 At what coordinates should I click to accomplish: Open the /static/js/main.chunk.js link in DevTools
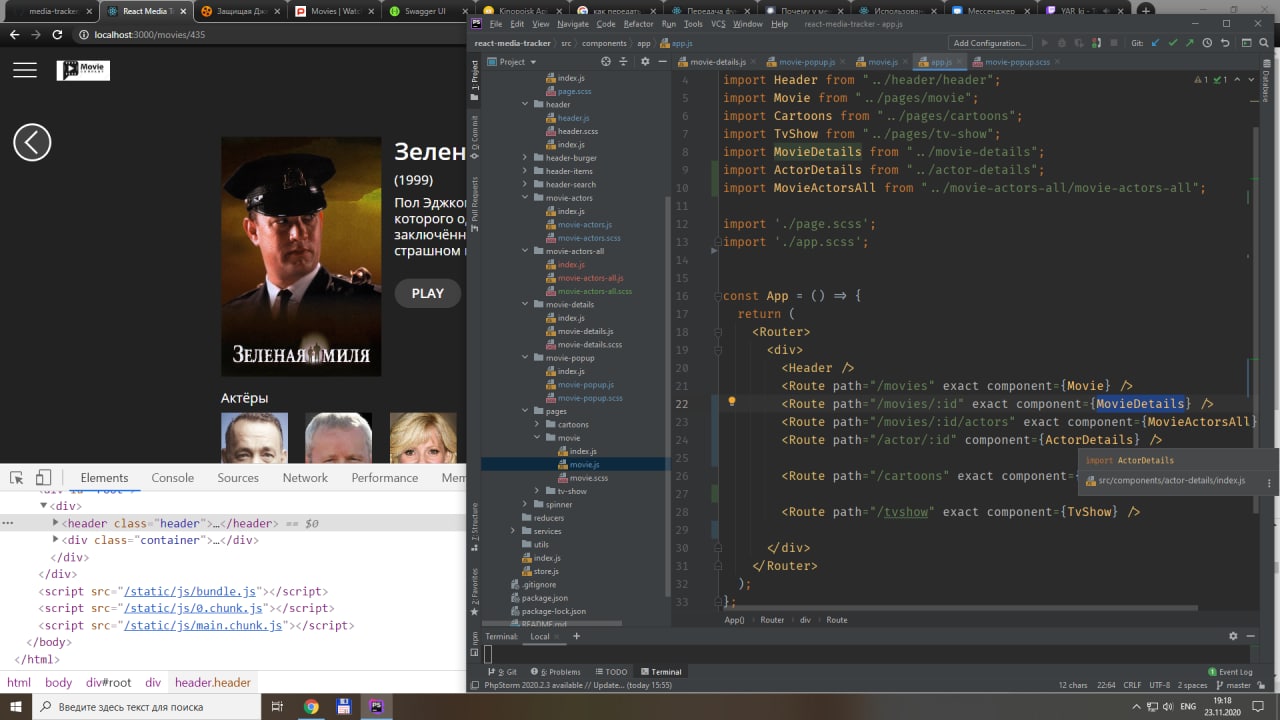203,625
